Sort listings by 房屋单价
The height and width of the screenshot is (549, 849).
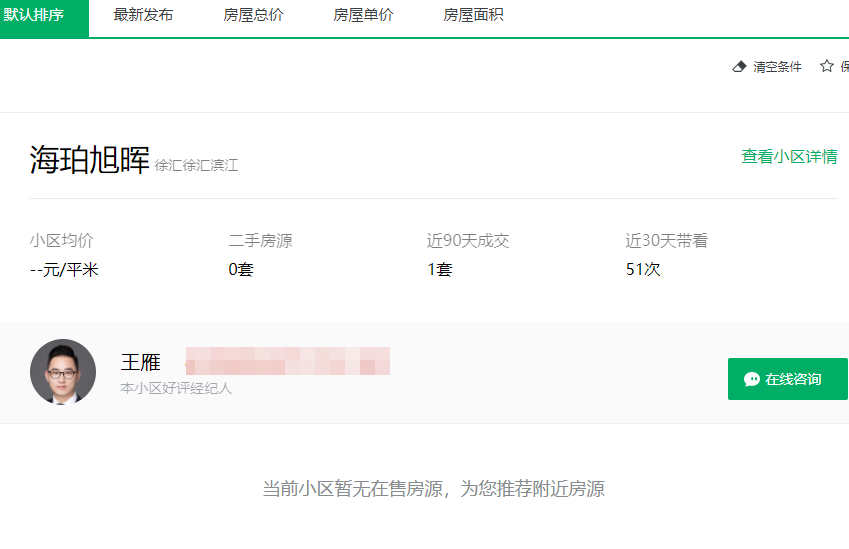(363, 16)
